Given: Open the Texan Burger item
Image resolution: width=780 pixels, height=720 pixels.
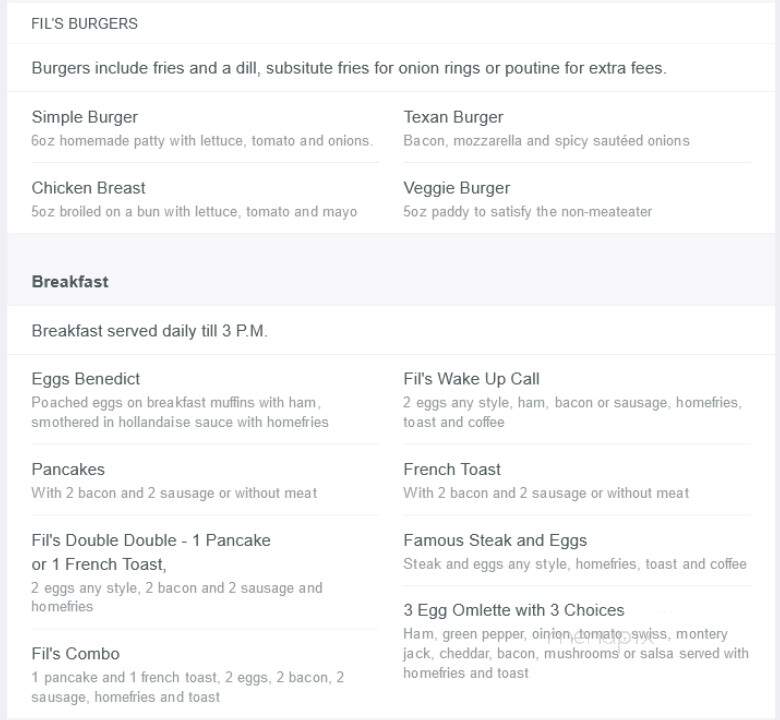Looking at the screenshot, I should (x=453, y=117).
